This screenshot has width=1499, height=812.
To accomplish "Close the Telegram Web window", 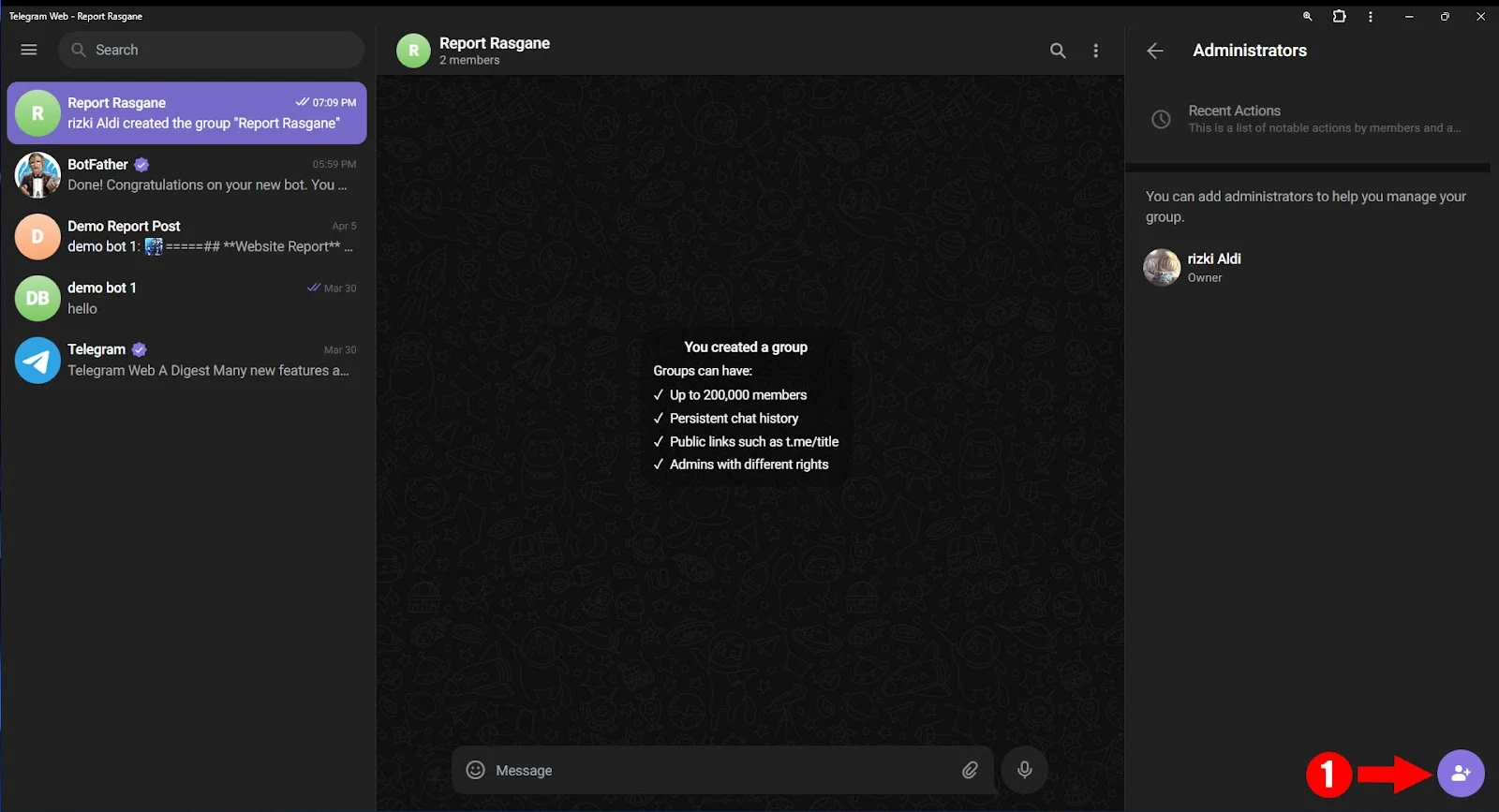I will point(1480,17).
